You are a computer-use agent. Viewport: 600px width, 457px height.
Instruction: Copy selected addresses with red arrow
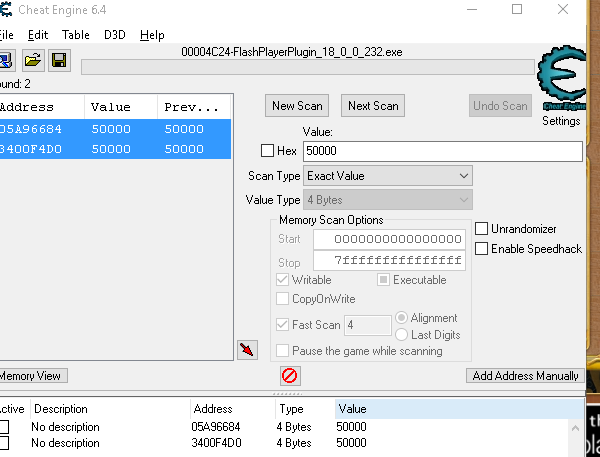(247, 350)
